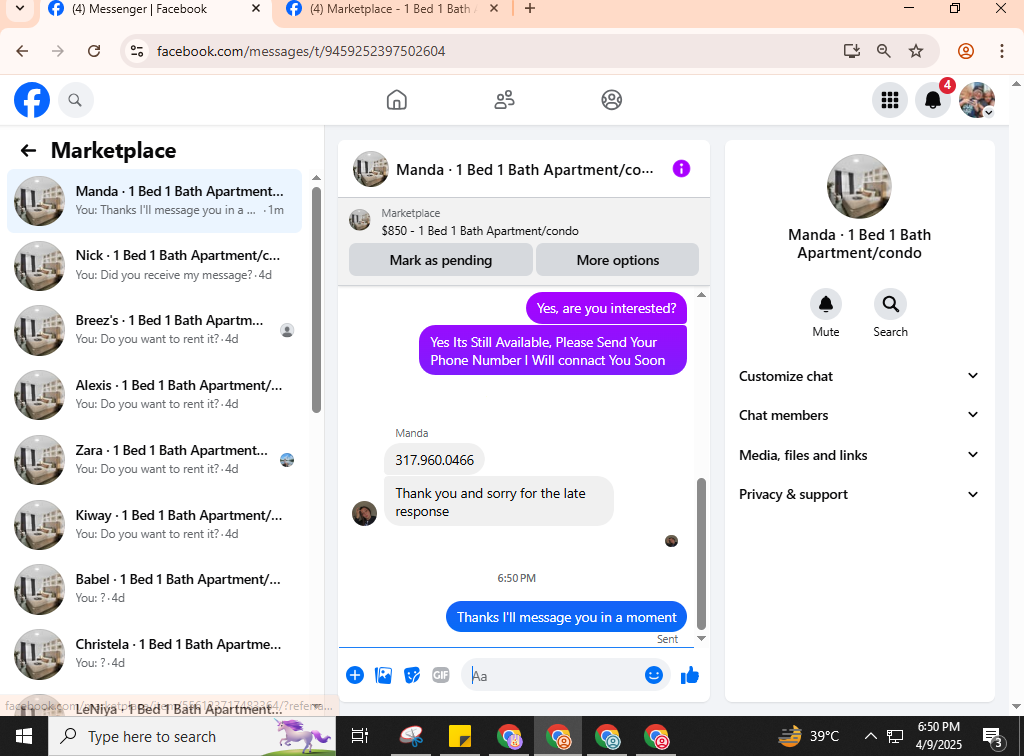
Task: Open the Friends icon in top navigation
Action: 504,100
